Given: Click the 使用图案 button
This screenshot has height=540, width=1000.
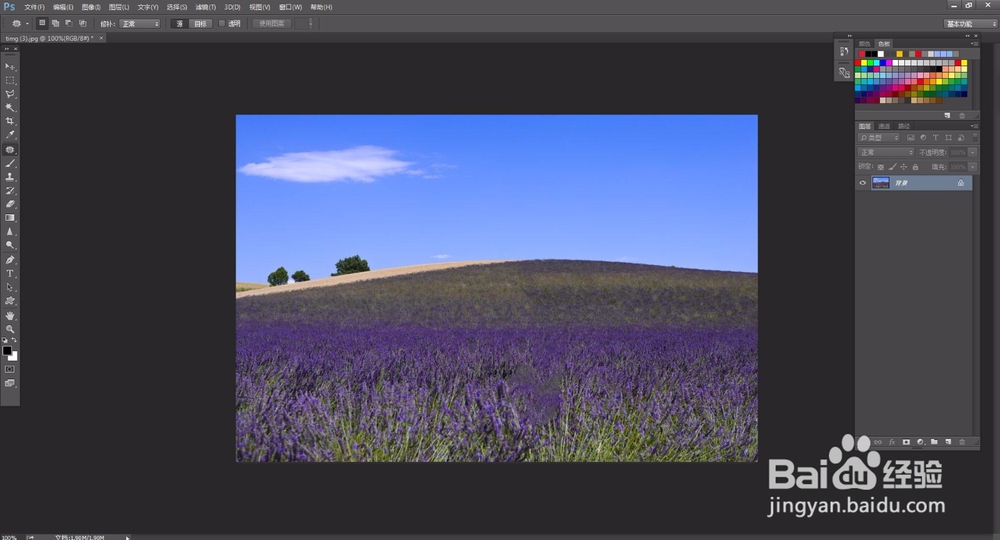Looking at the screenshot, I should coord(272,24).
